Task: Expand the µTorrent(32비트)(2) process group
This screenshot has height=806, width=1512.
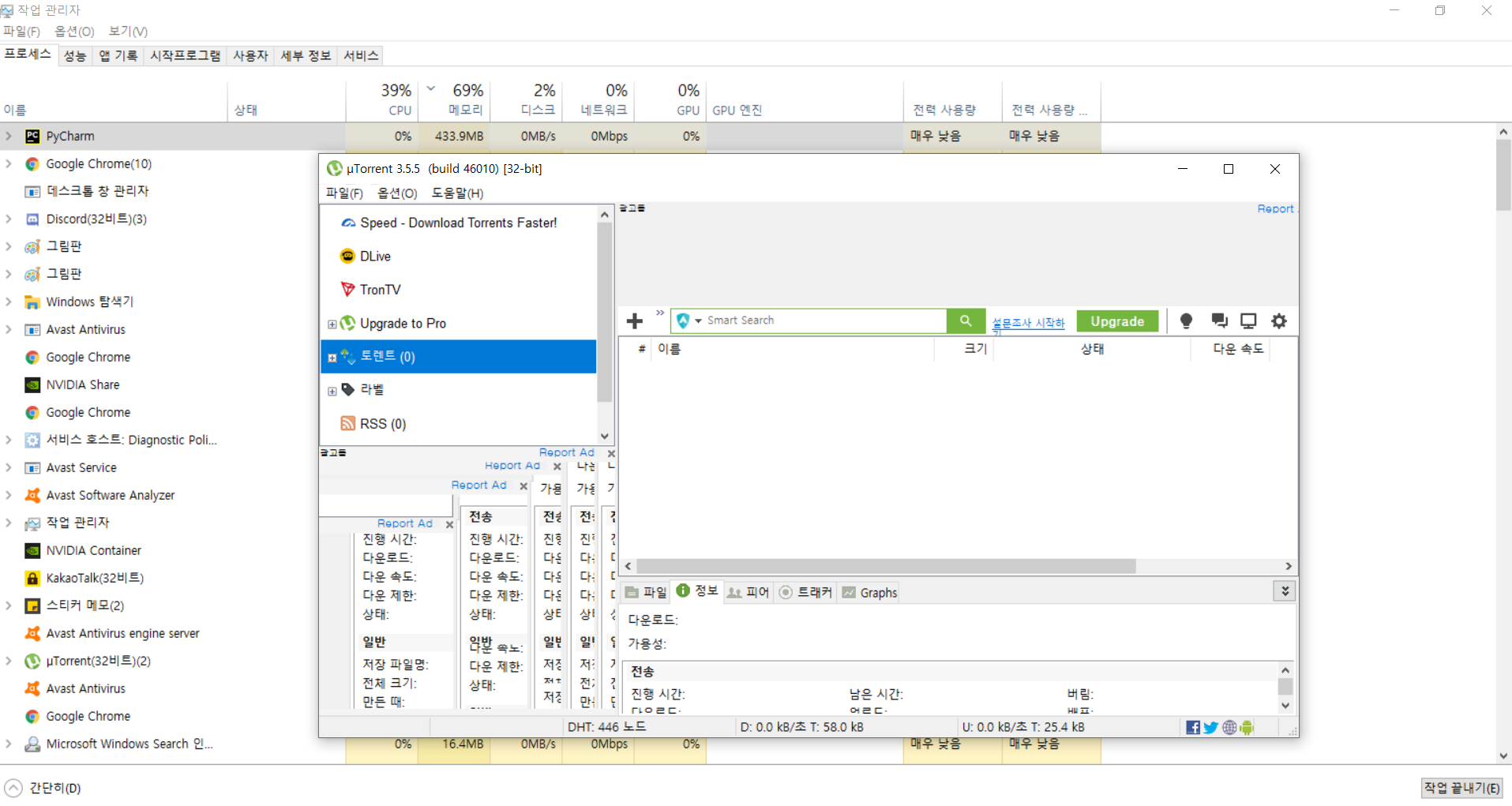Action: coord(9,661)
